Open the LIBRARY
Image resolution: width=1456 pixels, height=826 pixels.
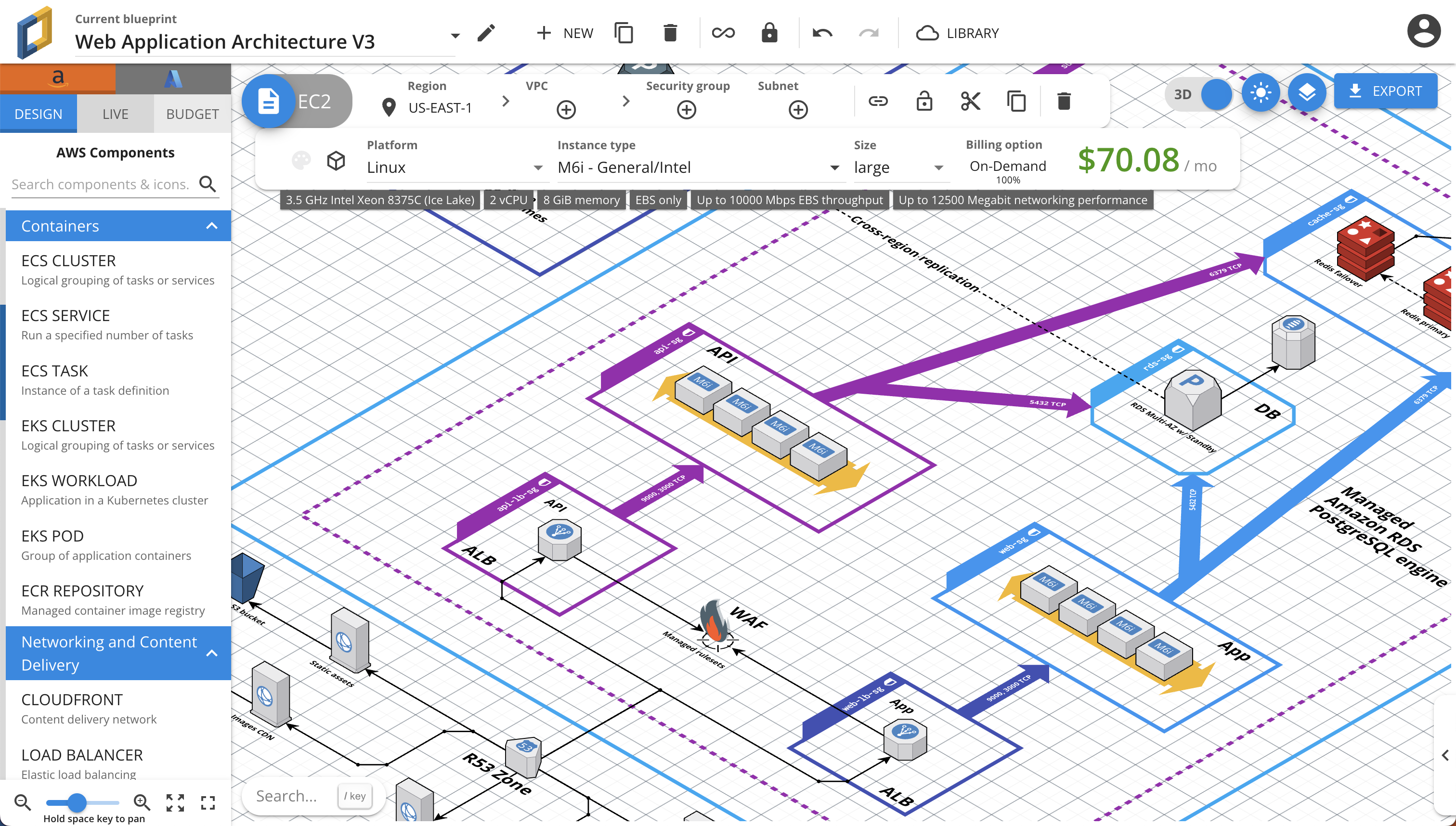point(957,33)
